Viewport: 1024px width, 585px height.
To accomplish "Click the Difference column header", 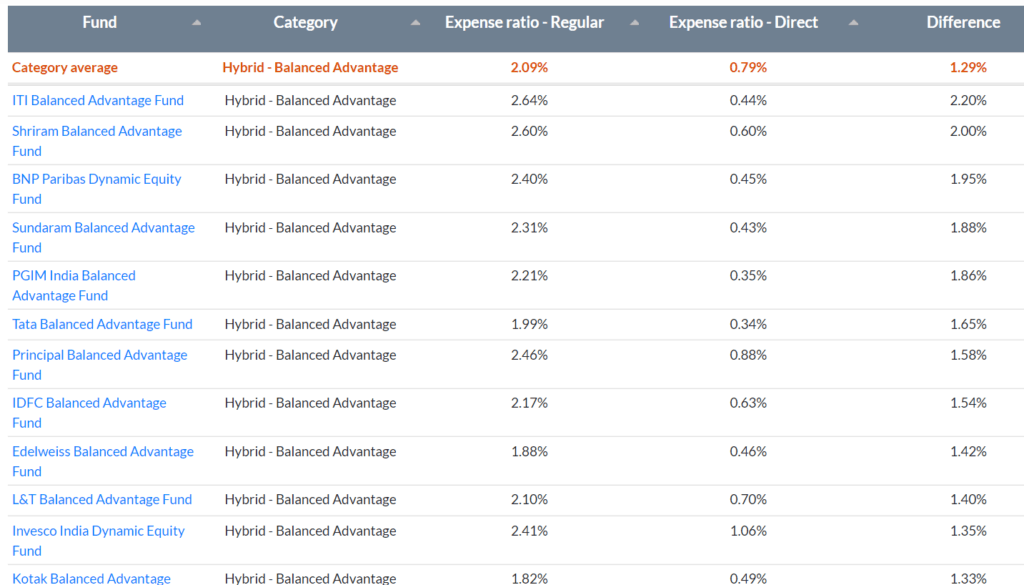I will click(x=963, y=22).
